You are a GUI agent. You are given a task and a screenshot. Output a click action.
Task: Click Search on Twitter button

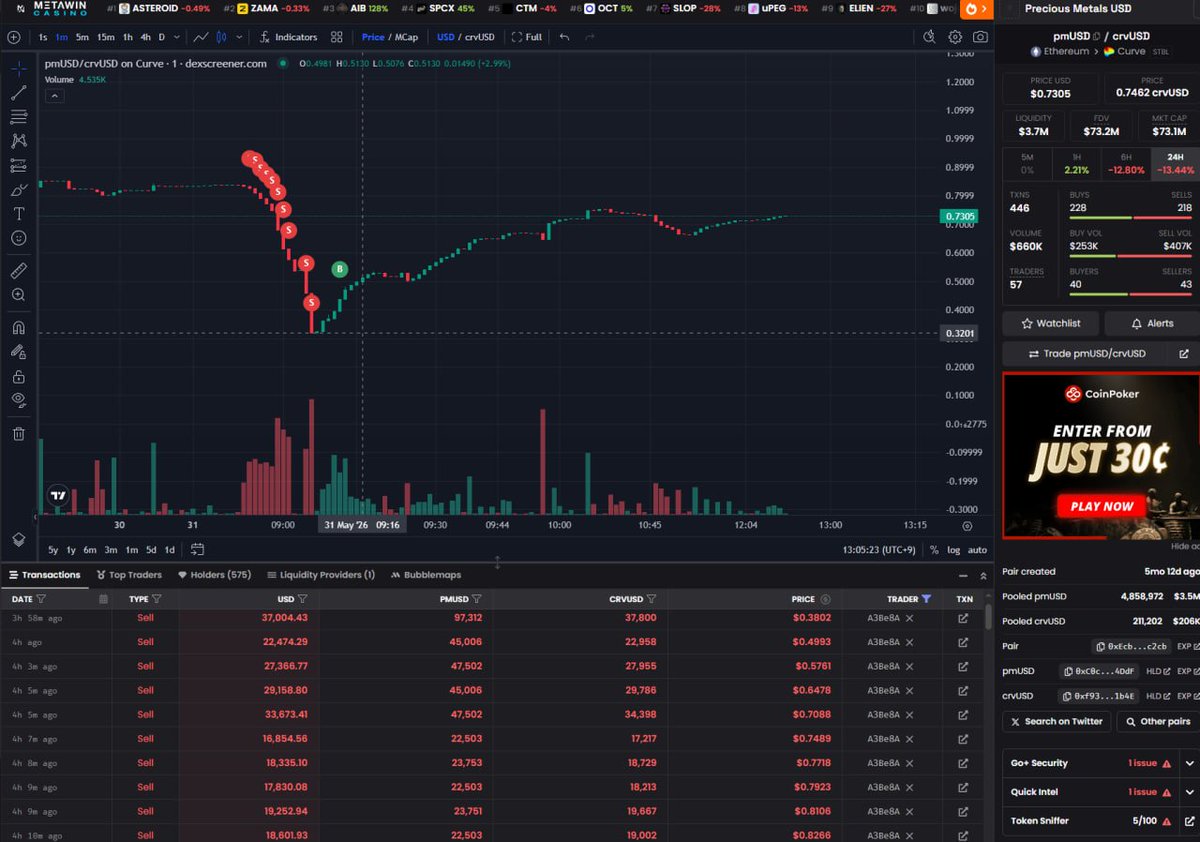coord(1056,721)
